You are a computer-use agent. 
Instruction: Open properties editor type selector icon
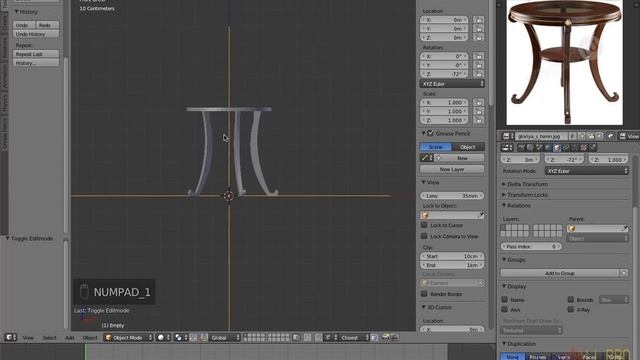click(x=507, y=148)
